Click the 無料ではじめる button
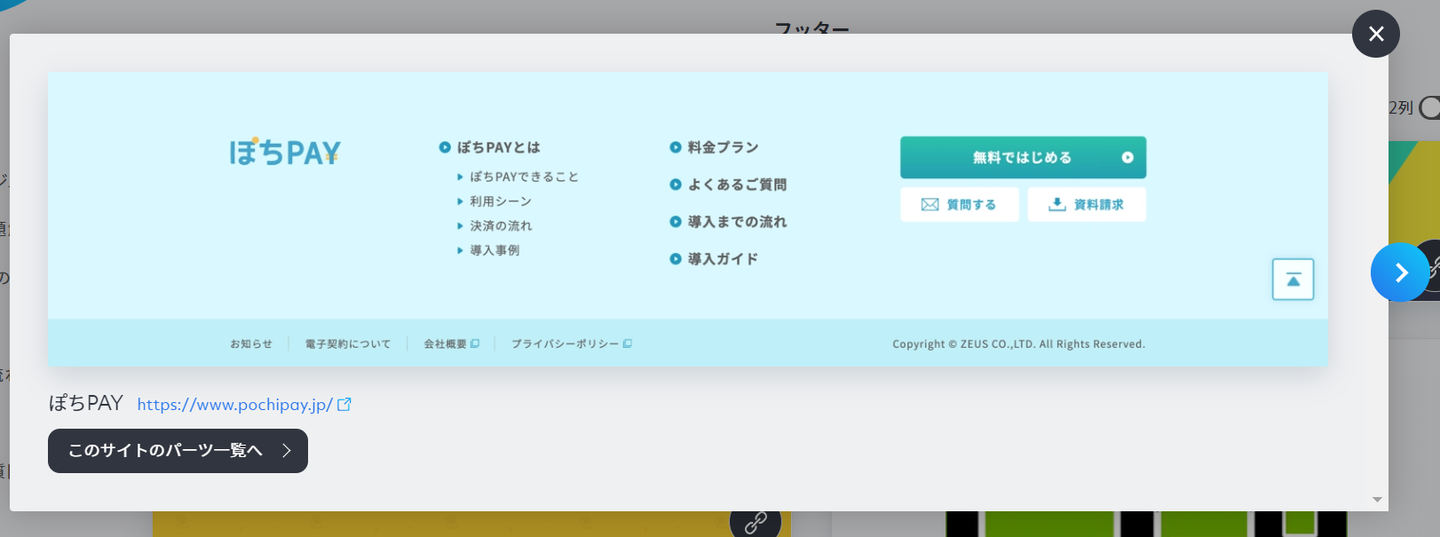The height and width of the screenshot is (537, 1440). coord(1023,157)
